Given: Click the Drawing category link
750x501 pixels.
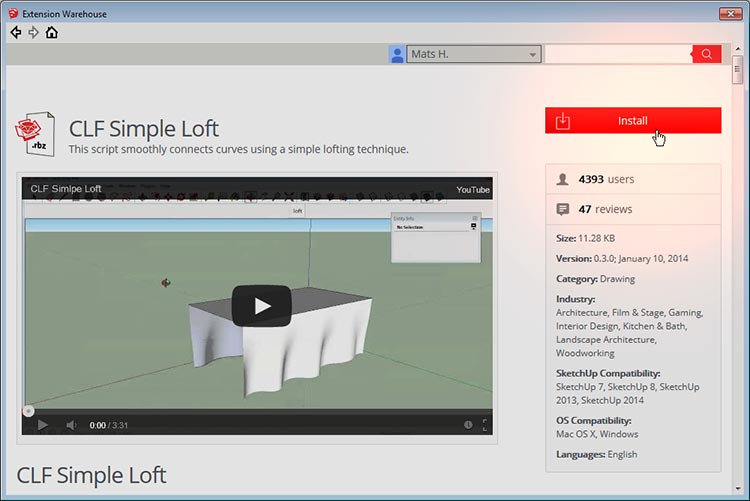Looking at the screenshot, I should (x=618, y=279).
